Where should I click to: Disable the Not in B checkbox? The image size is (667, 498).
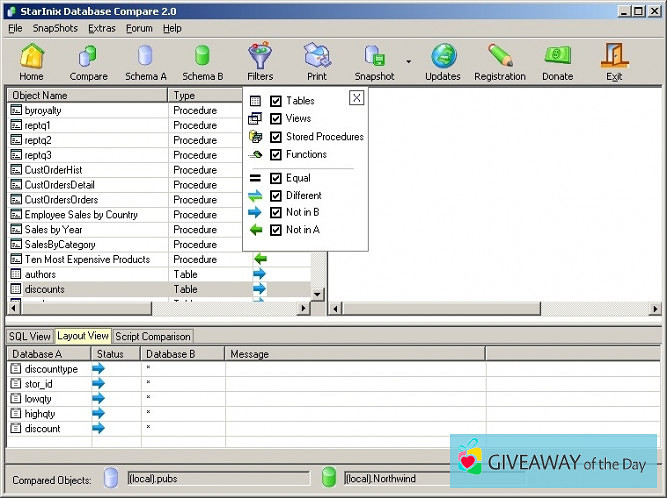coord(276,212)
